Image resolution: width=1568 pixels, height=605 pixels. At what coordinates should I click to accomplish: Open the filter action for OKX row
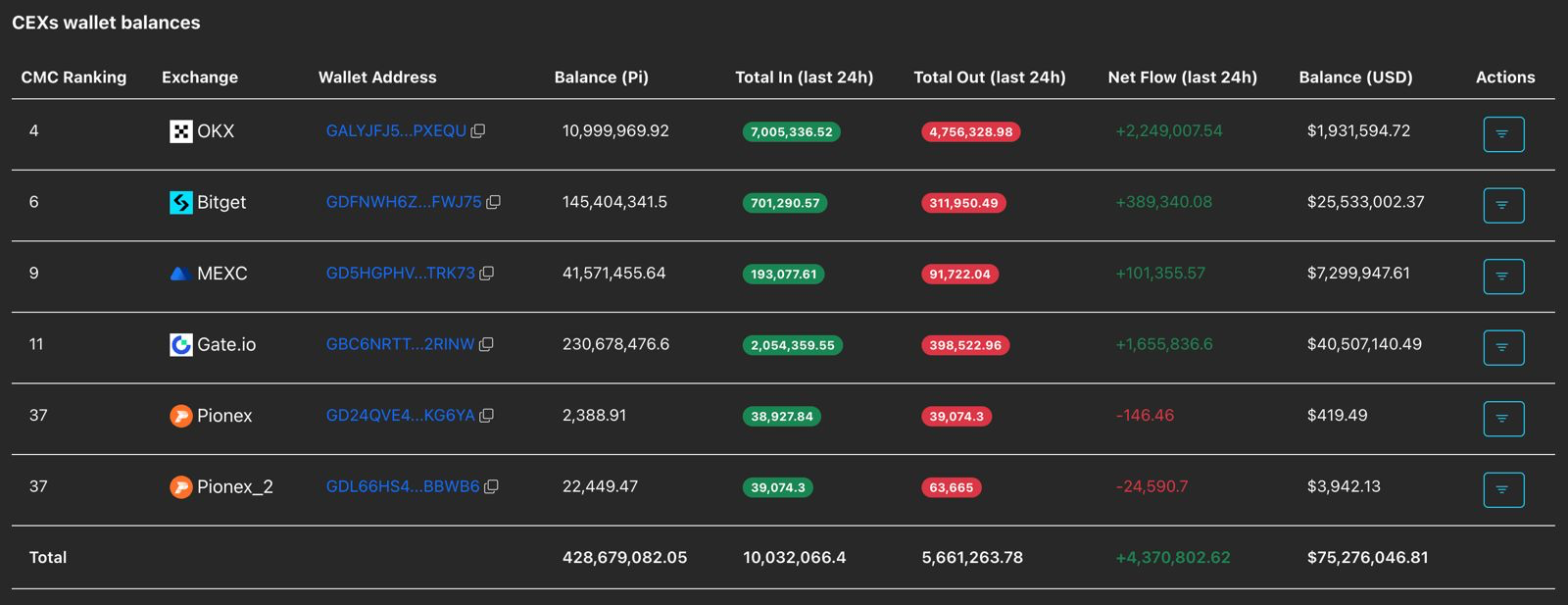pos(1503,134)
